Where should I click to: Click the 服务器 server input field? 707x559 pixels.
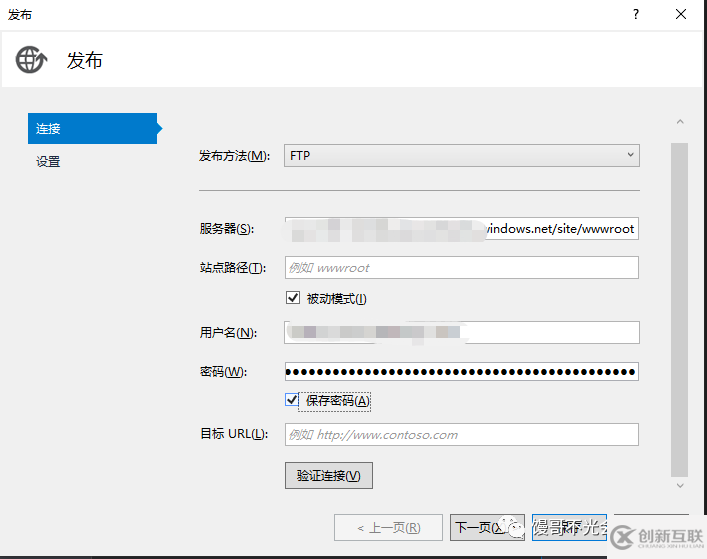pos(462,229)
